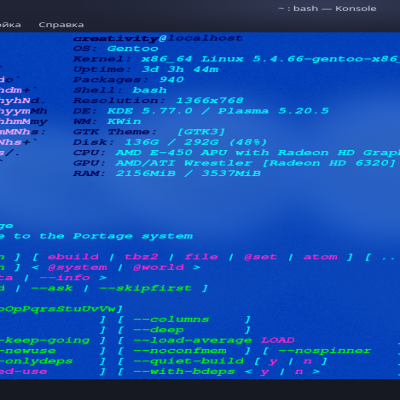Click the '--nospinner' option text

point(325,351)
